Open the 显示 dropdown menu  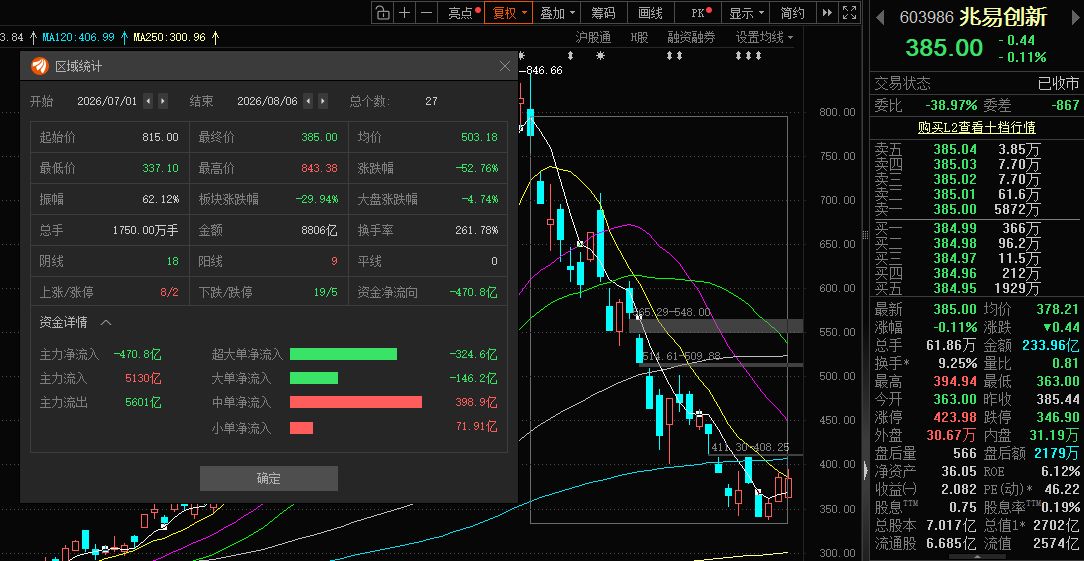747,12
